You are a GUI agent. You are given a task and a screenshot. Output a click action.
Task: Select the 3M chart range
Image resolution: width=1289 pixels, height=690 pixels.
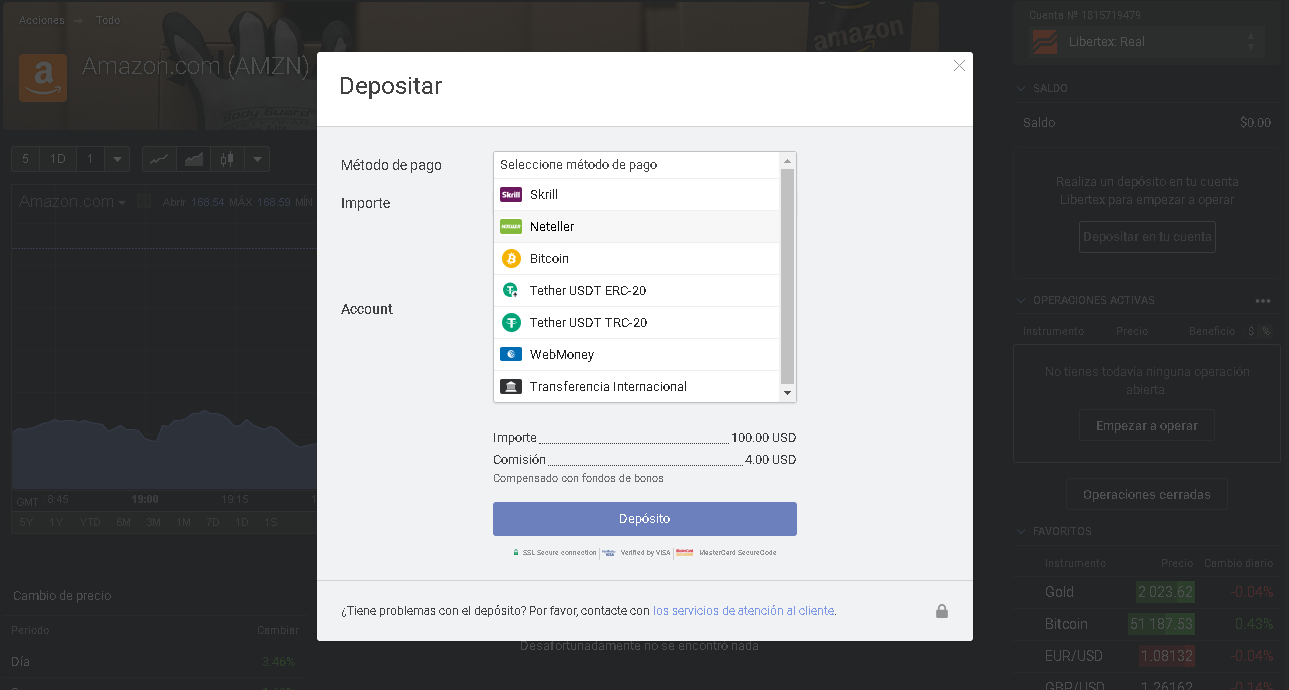153,522
